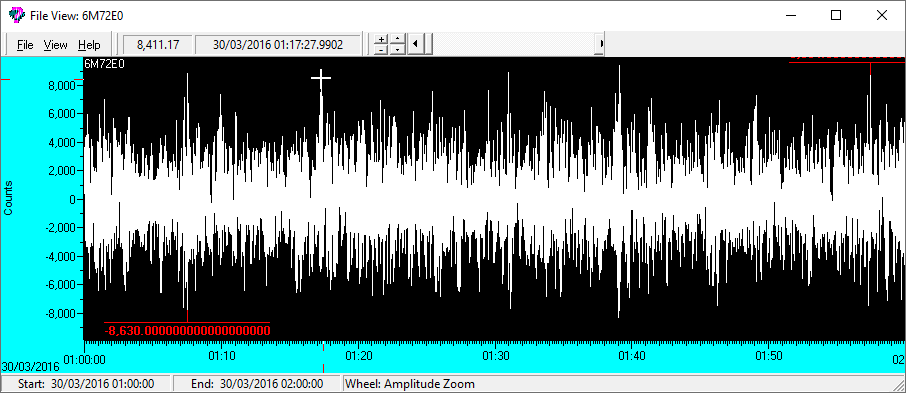Image resolution: width=906 pixels, height=393 pixels.
Task: Click the Start time status field
Action: click(86, 384)
